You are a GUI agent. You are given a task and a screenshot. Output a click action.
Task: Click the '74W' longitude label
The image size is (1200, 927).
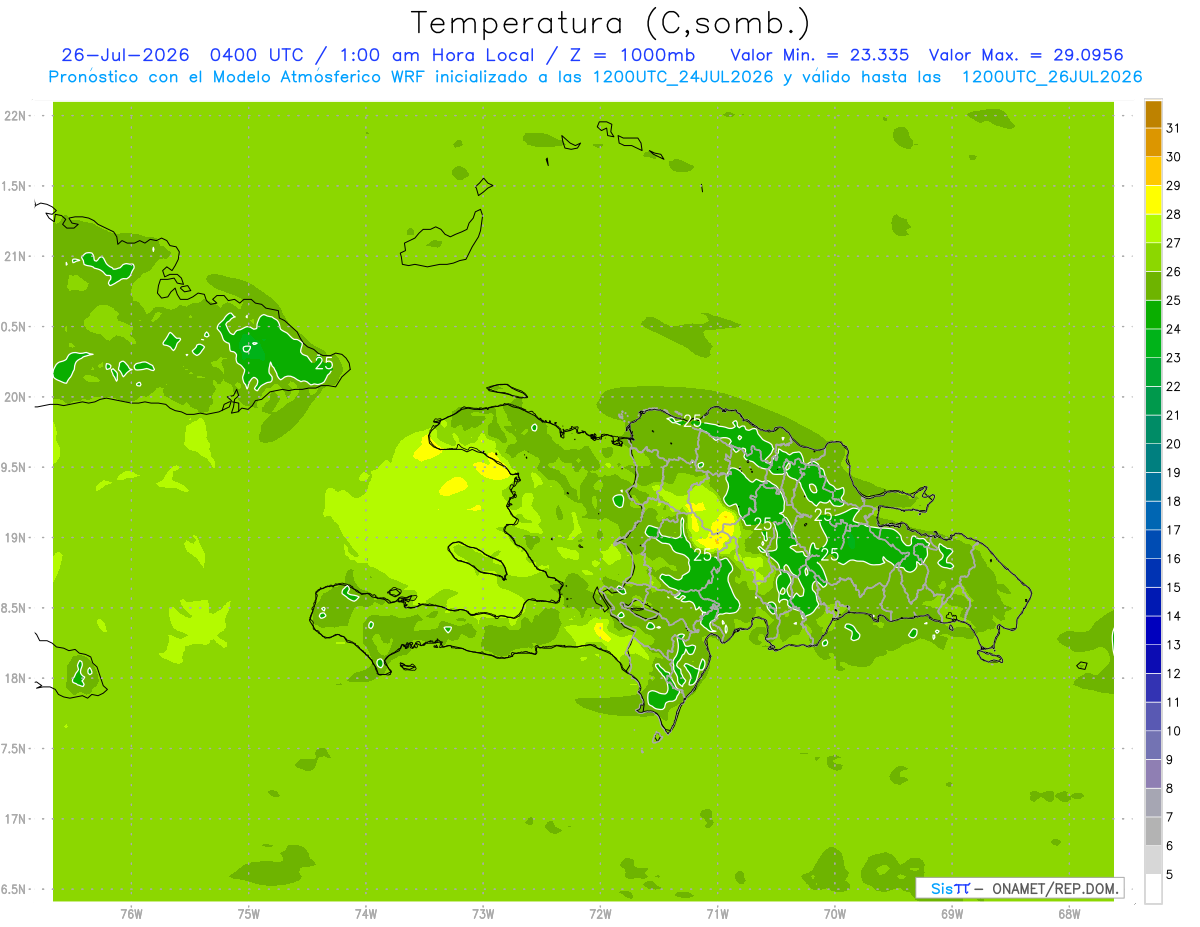(x=366, y=913)
